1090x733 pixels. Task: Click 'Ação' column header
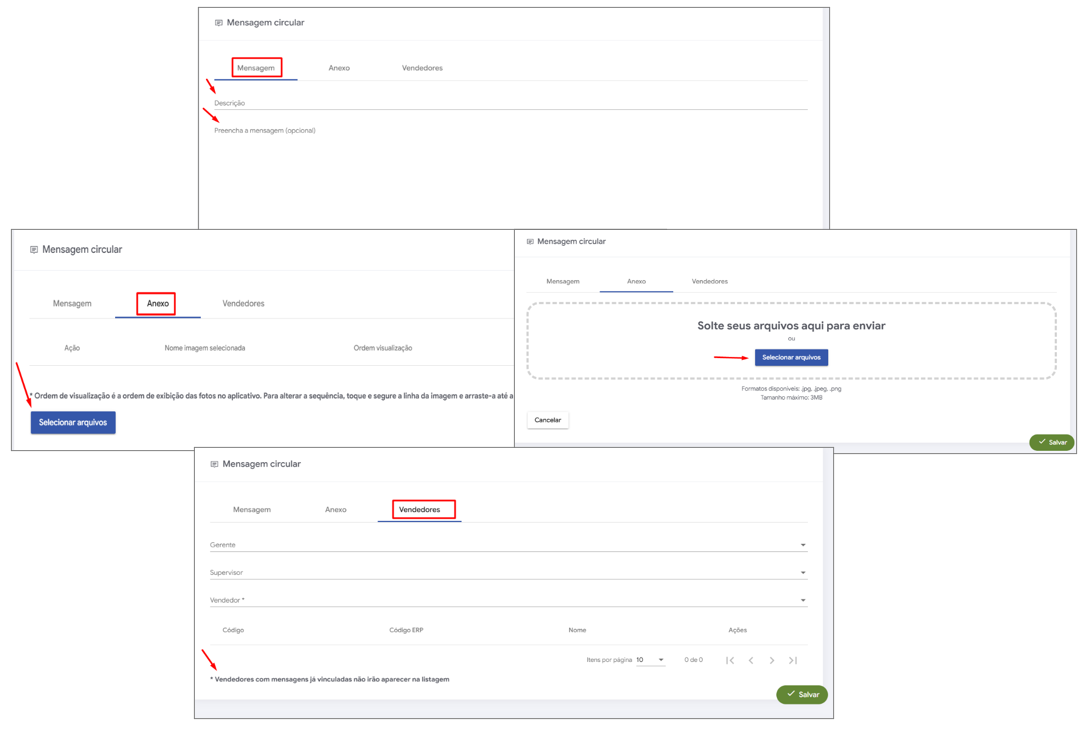[x=72, y=348]
